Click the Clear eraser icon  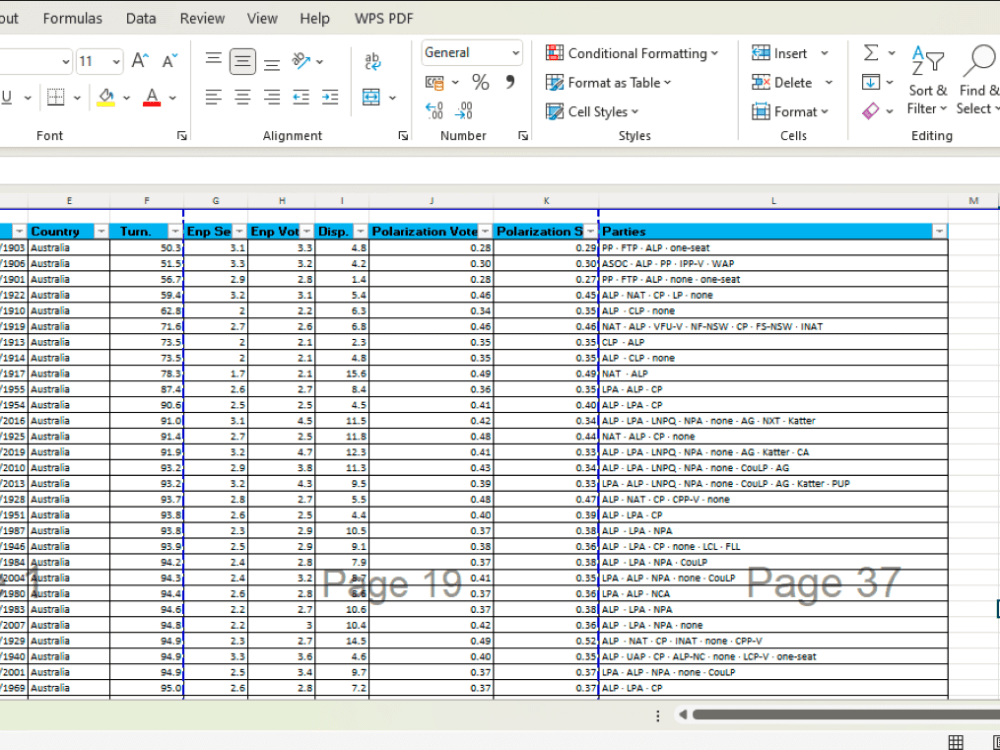[871, 111]
